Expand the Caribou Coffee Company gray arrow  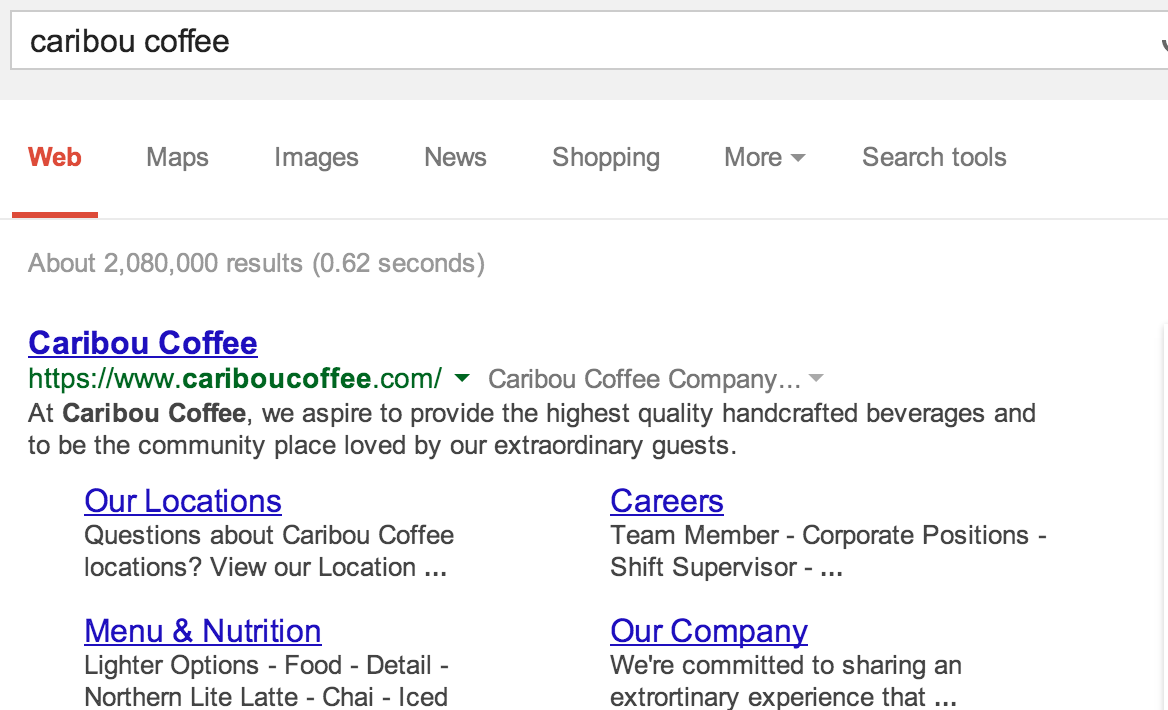coord(816,378)
